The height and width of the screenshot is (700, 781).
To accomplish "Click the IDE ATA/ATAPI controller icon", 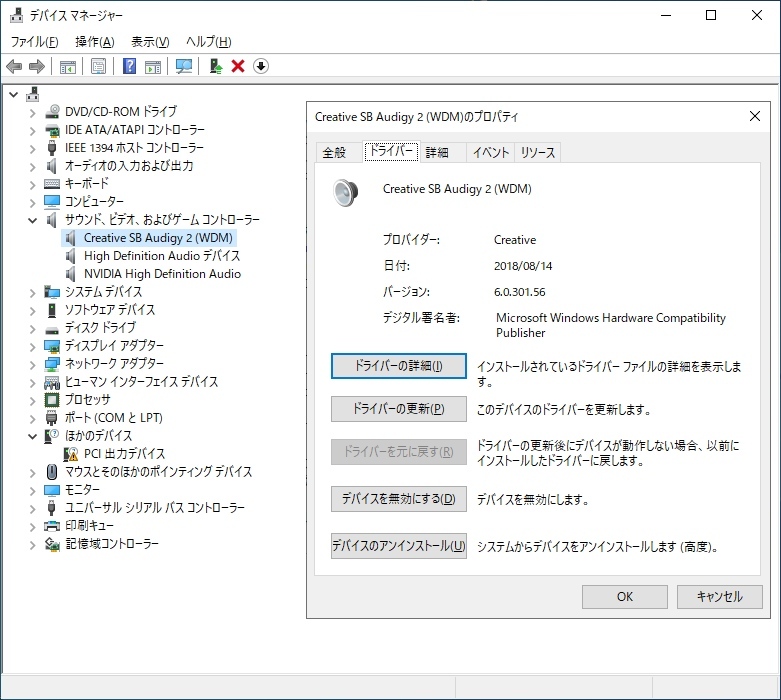I will (52, 130).
